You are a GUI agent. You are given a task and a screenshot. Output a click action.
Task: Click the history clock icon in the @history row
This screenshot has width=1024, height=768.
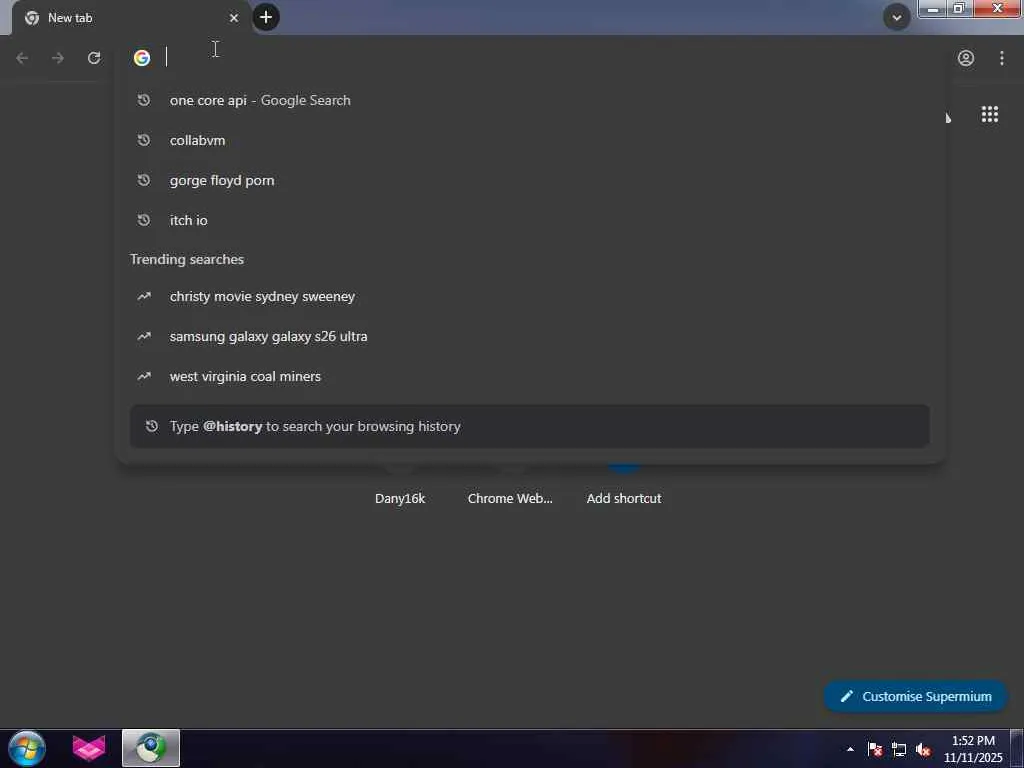152,426
